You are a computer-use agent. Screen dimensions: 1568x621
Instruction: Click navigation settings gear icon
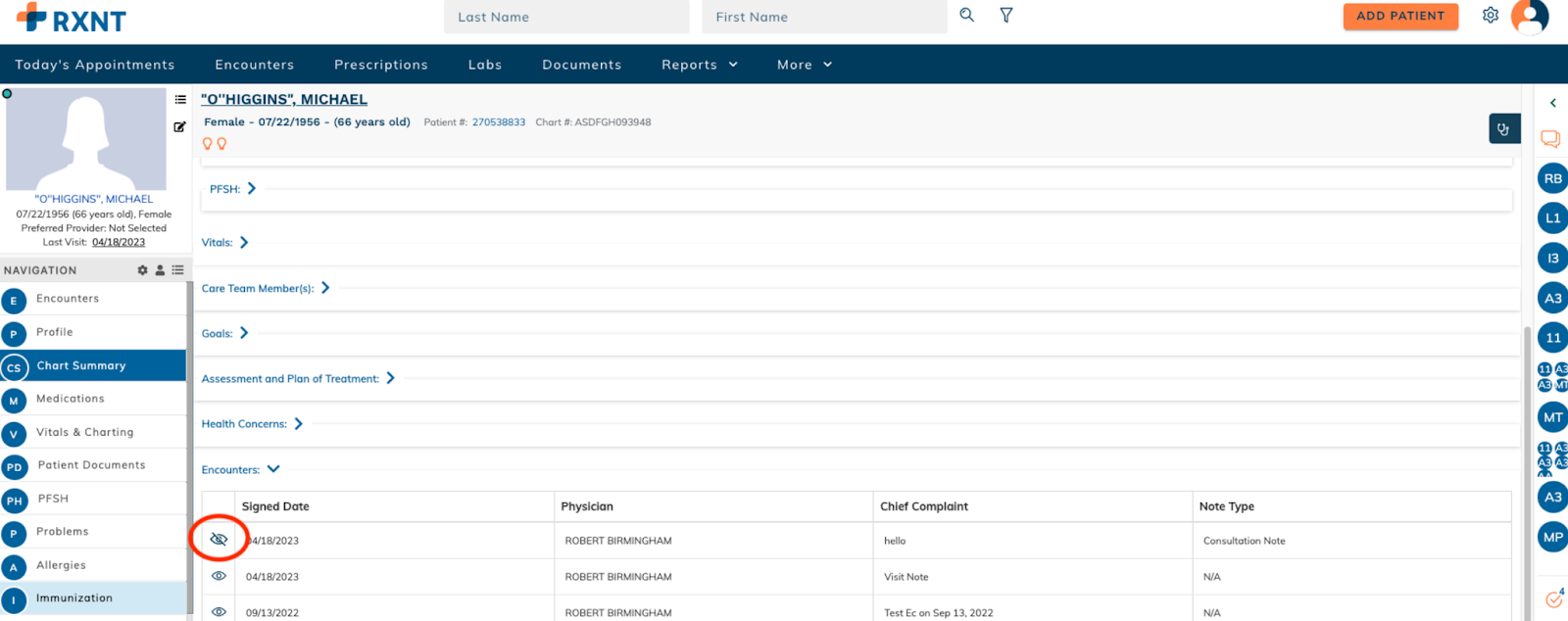[x=143, y=270]
